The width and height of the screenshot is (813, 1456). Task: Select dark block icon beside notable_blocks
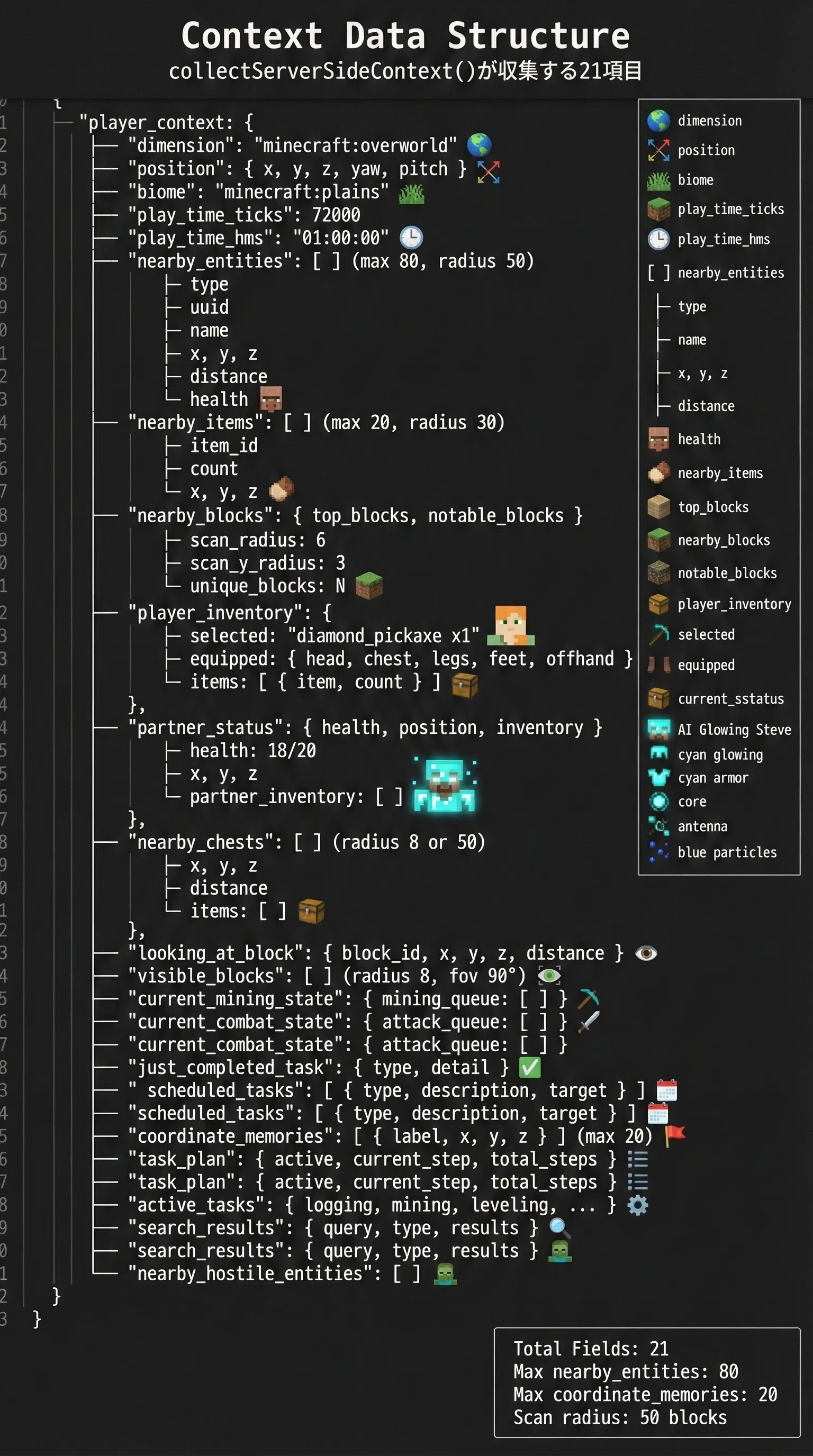[658, 572]
